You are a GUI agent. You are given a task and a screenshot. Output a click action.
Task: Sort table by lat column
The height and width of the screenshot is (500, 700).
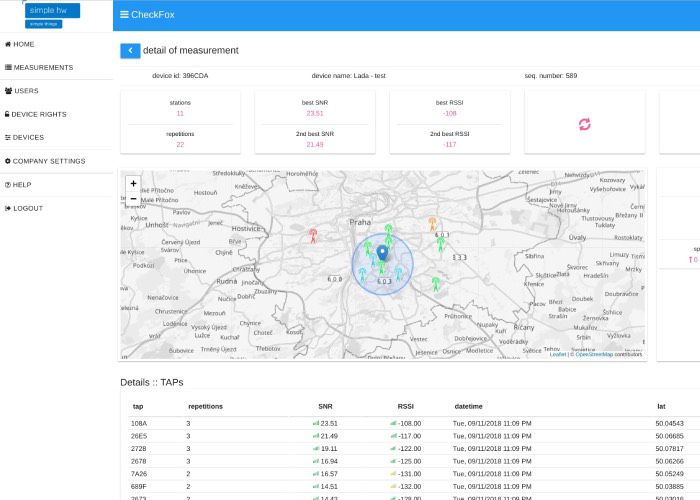[661, 406]
